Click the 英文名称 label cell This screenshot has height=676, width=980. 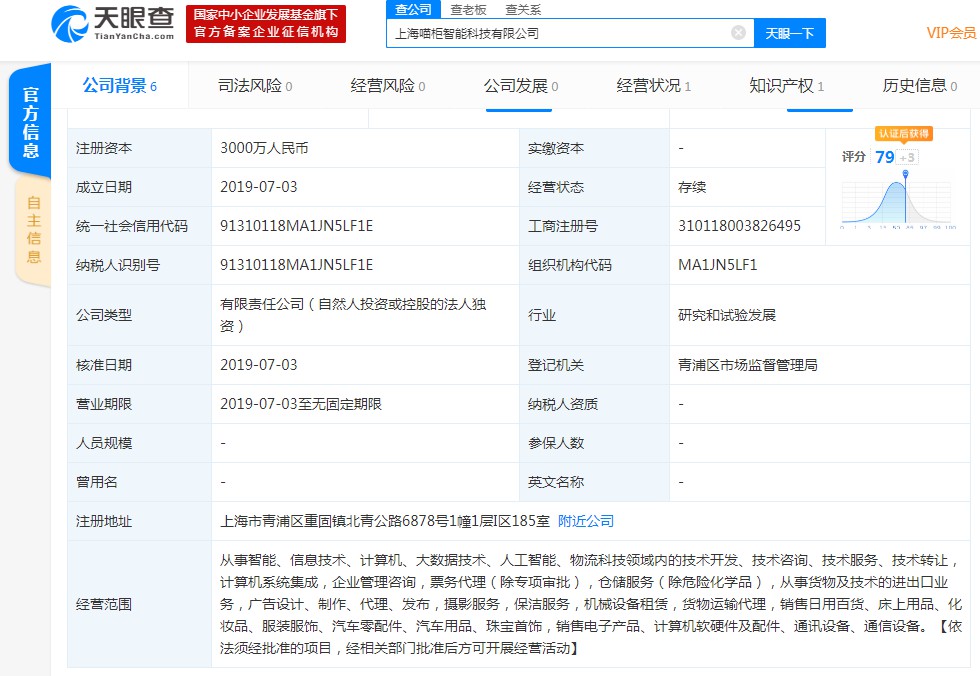coord(594,482)
